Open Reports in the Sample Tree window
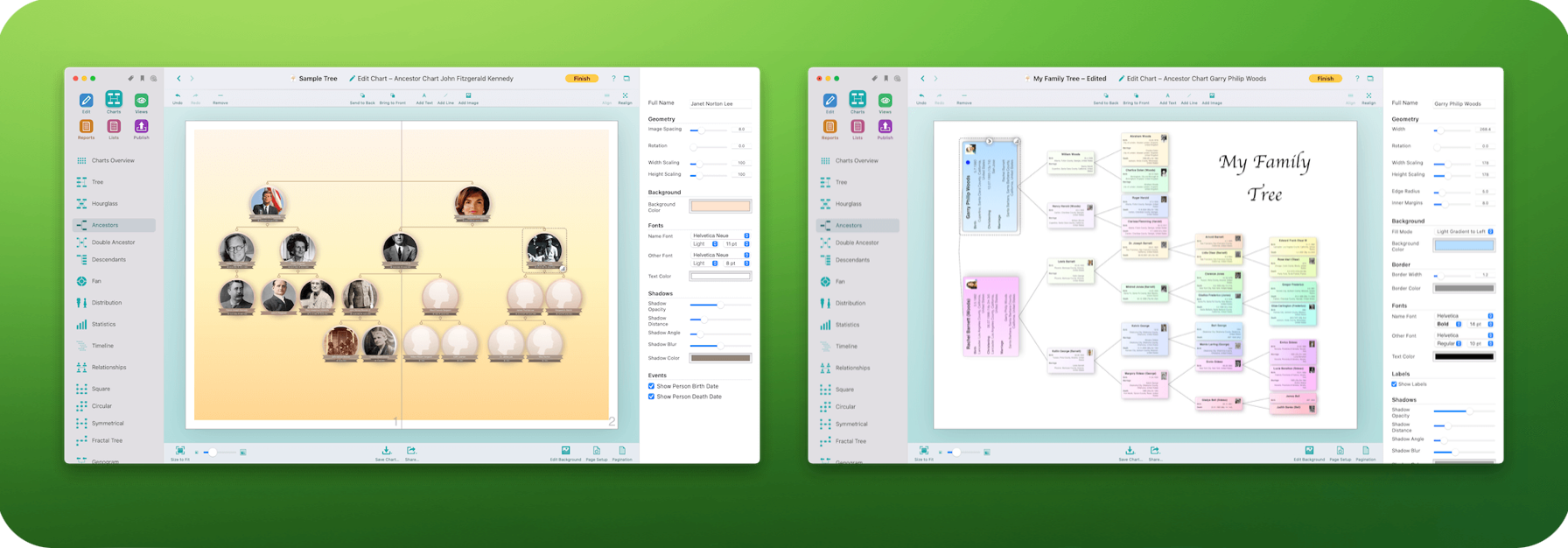1568x548 pixels. [86, 130]
